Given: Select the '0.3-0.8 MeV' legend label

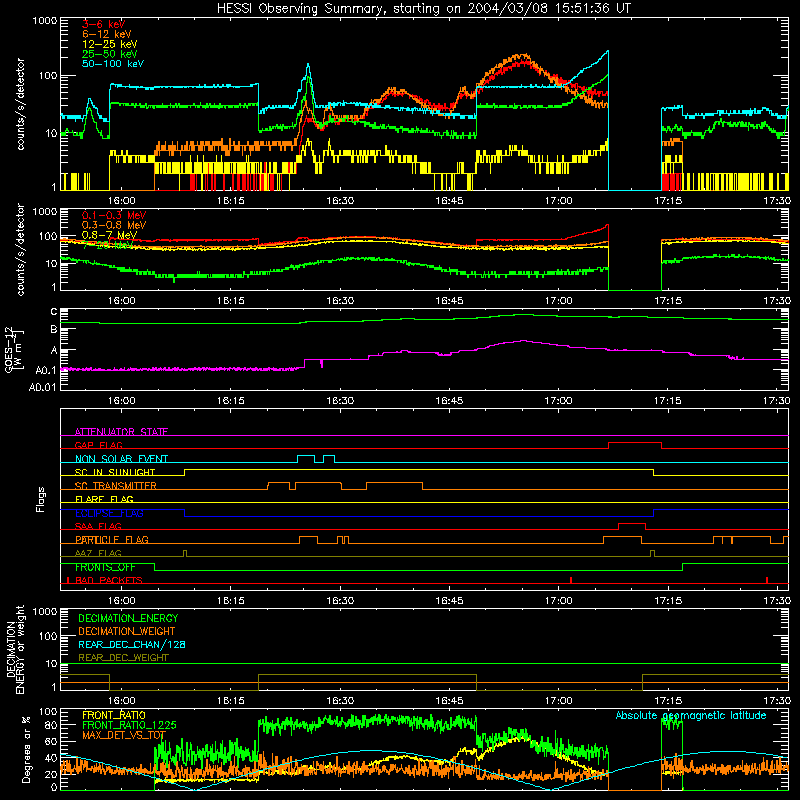Looking at the screenshot, I should coord(114,225).
